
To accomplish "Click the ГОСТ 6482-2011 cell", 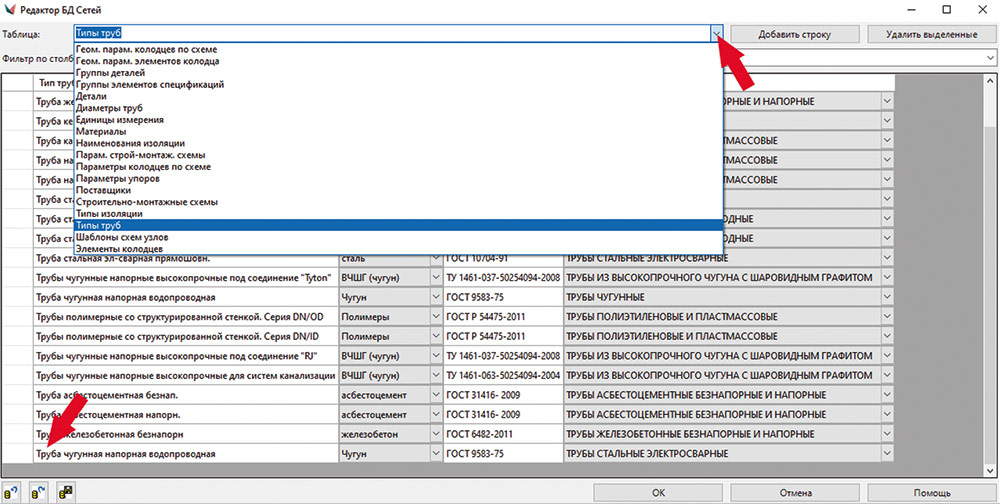I will pyautogui.click(x=502, y=434).
